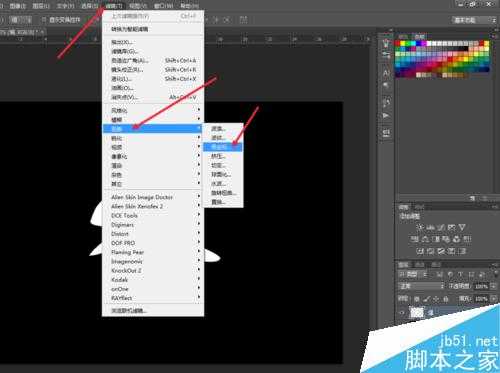The image size is (500, 373).
Task: Enable Lock transparent pixels in Layers panel
Action: pyautogui.click(x=416, y=299)
